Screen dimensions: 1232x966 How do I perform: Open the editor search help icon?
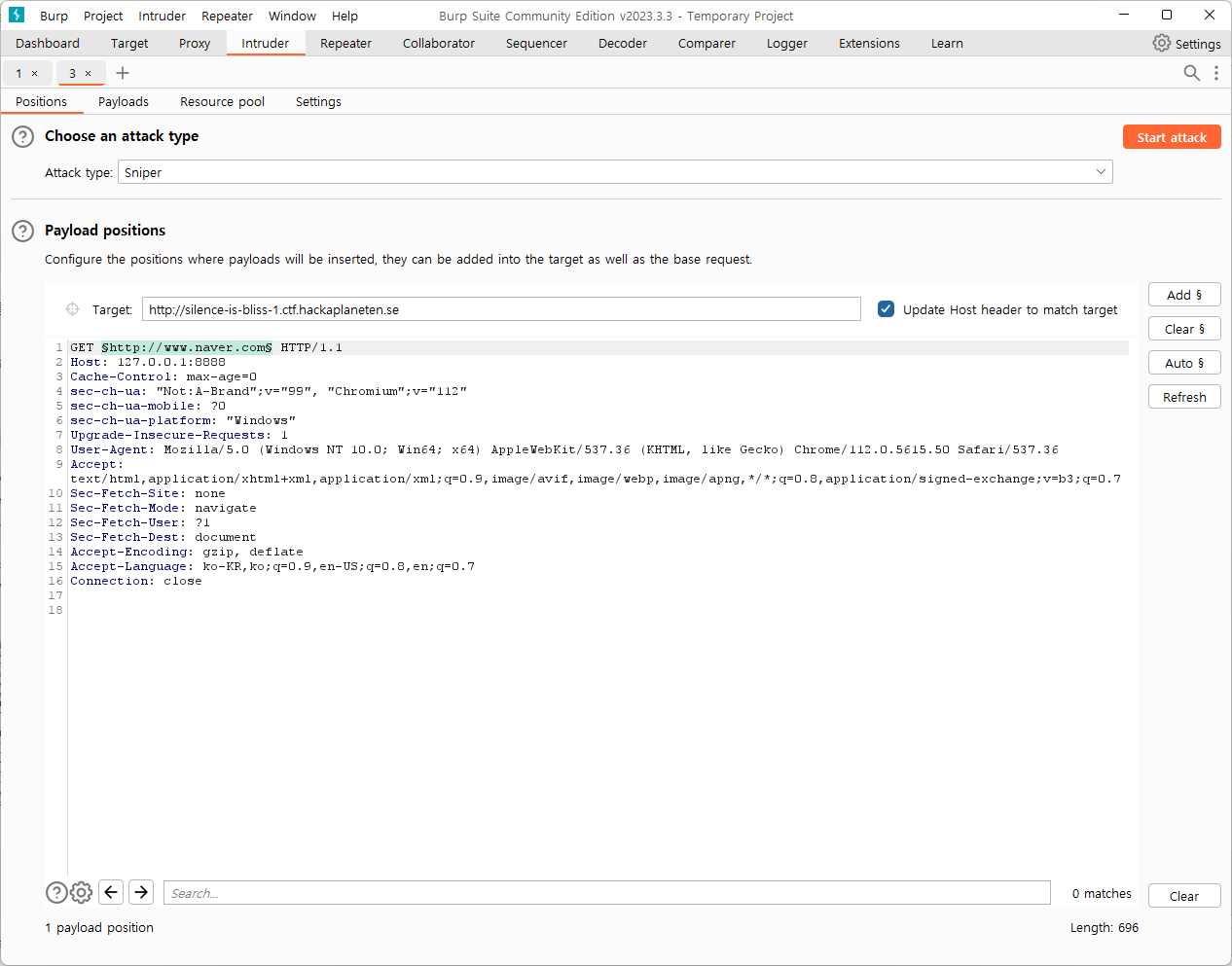pyautogui.click(x=57, y=892)
